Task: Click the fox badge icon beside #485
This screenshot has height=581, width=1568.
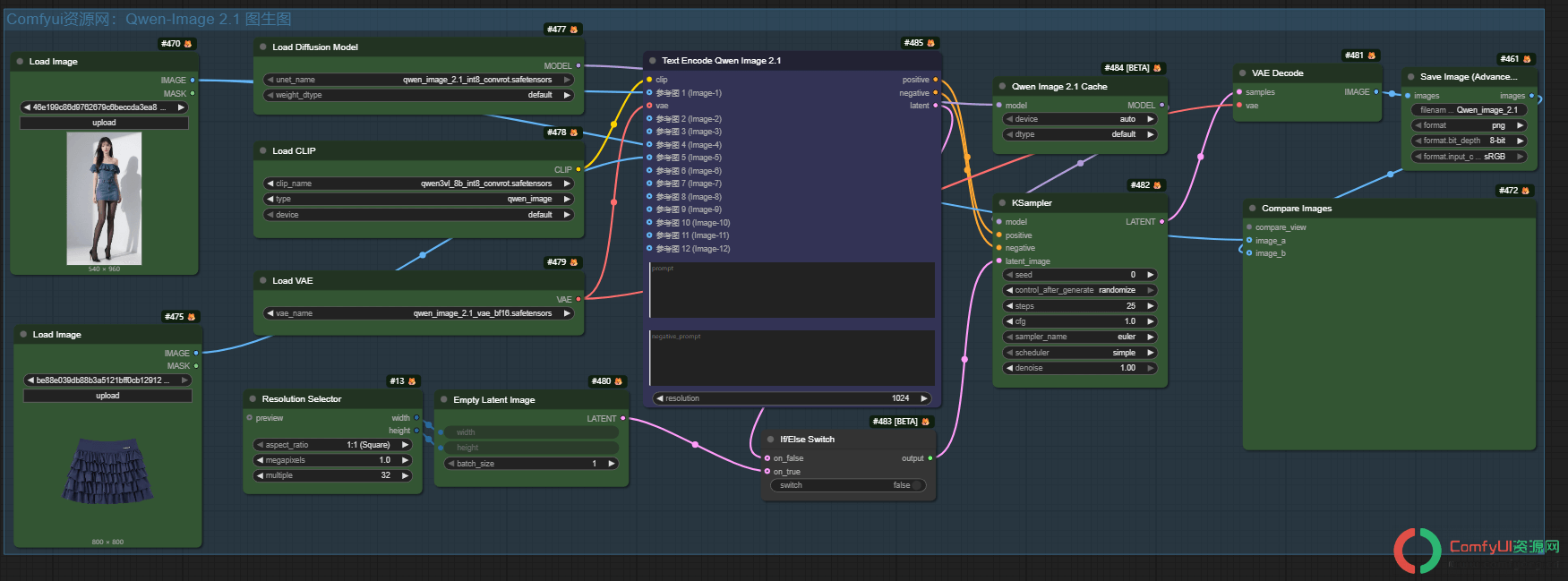Action: point(931,43)
